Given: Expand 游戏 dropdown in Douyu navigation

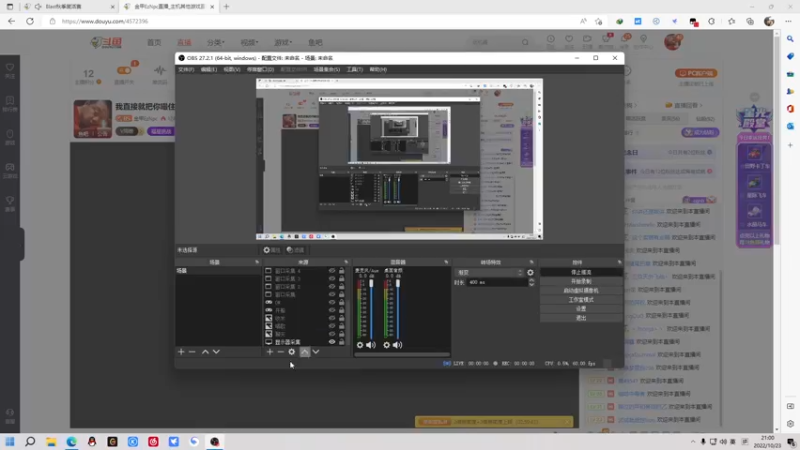Looking at the screenshot, I should [283, 42].
